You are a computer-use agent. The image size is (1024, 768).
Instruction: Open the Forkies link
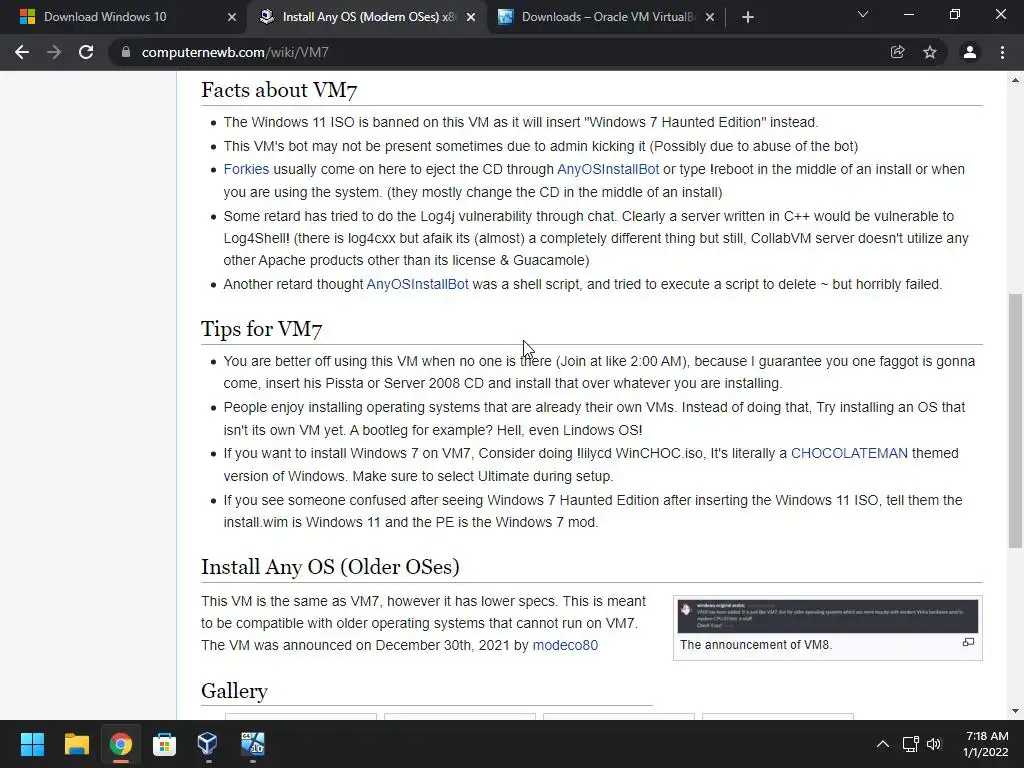point(246,169)
